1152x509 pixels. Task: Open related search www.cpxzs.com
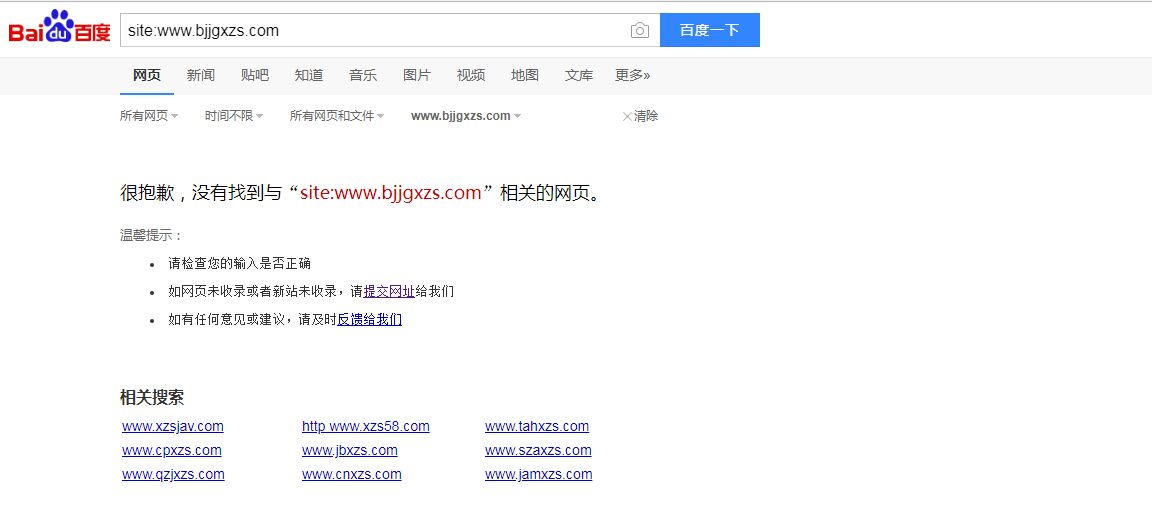click(172, 451)
